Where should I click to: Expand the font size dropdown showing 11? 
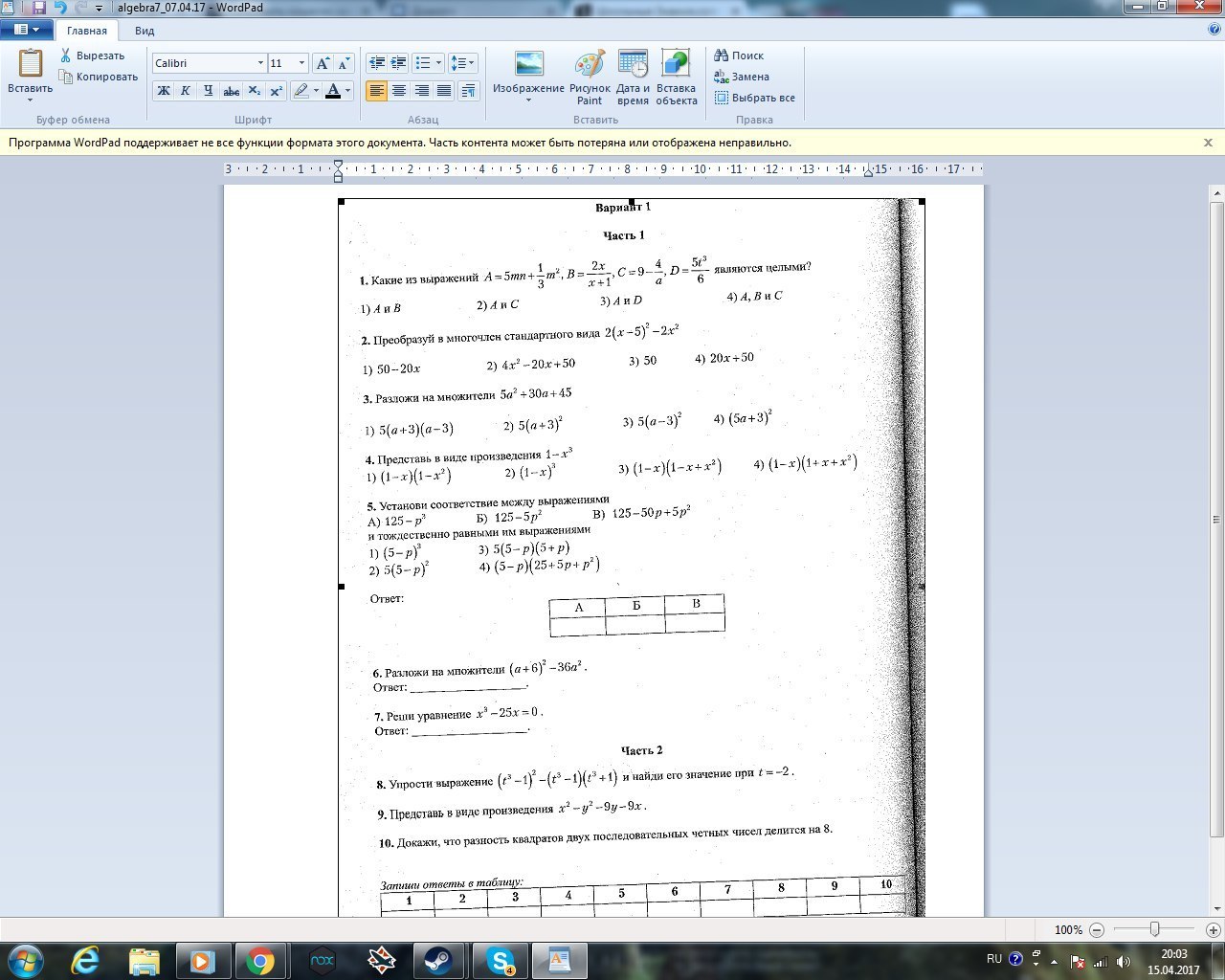[x=301, y=63]
